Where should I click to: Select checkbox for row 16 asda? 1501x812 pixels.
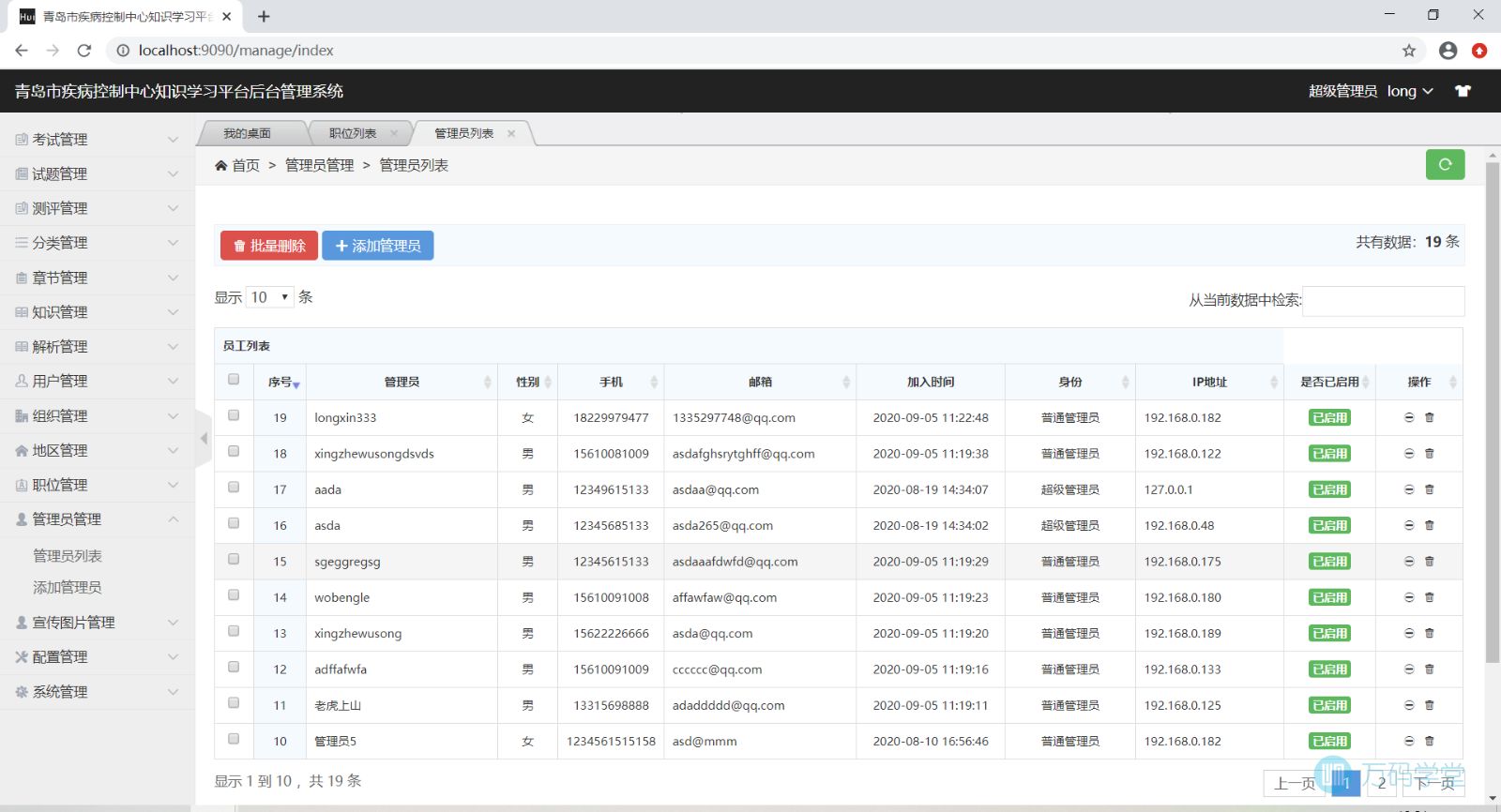pos(234,523)
